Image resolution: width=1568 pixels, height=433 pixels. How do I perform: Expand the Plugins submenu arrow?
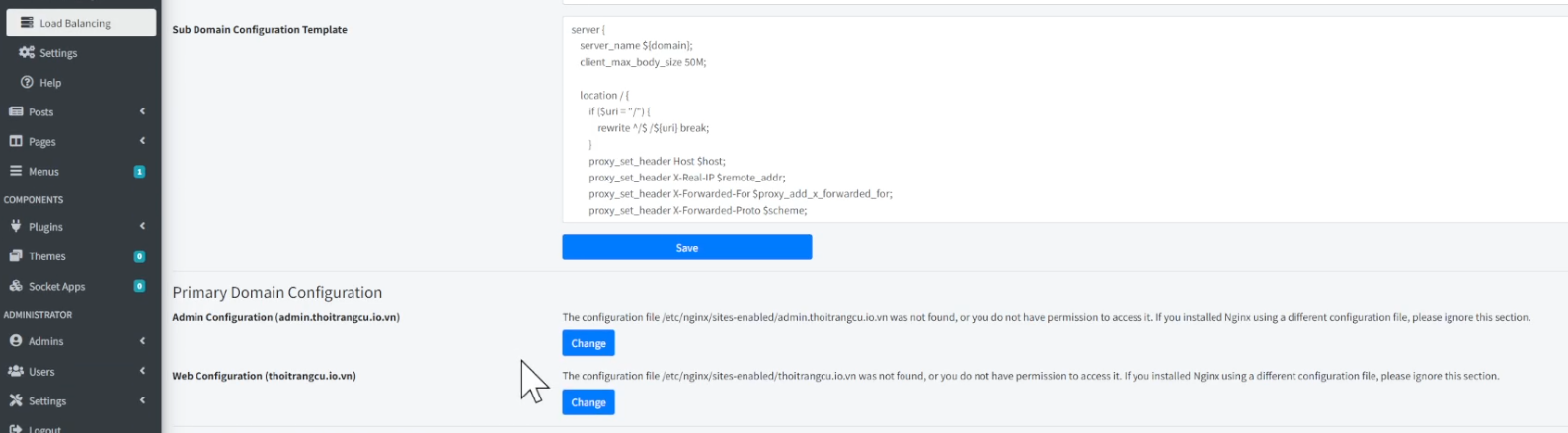142,226
